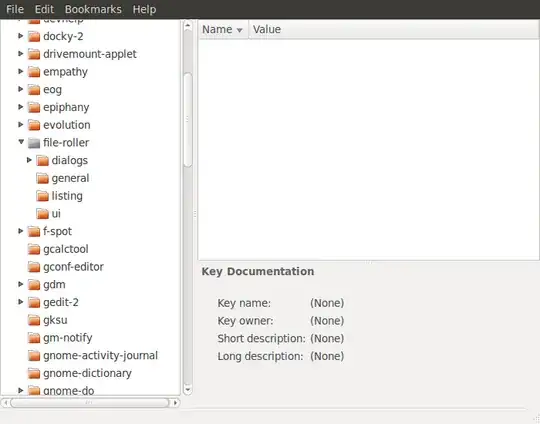Expand the empathy tree node
Image resolution: width=540 pixels, height=424 pixels.
(x=20, y=71)
